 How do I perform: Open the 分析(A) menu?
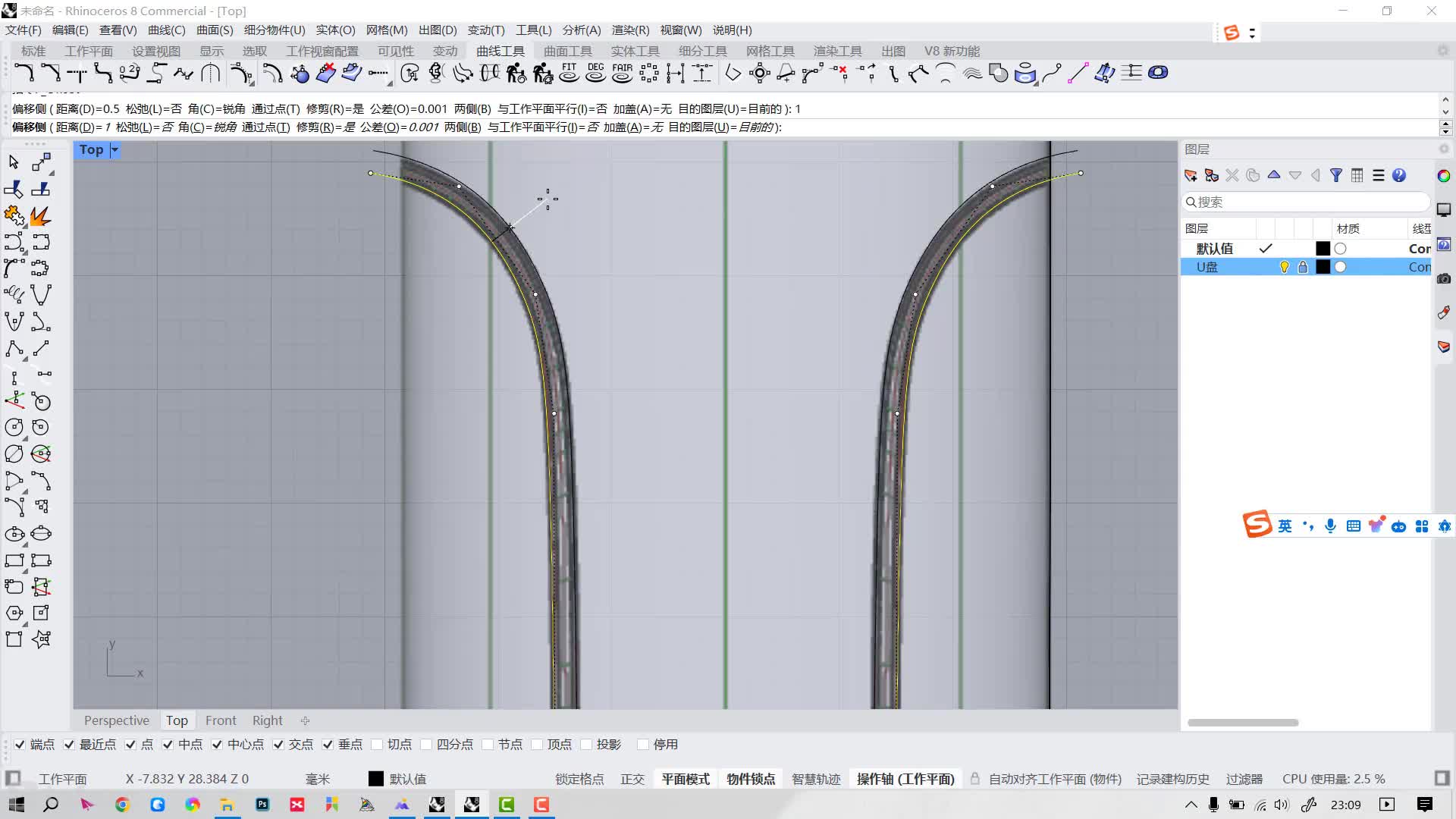pyautogui.click(x=582, y=30)
